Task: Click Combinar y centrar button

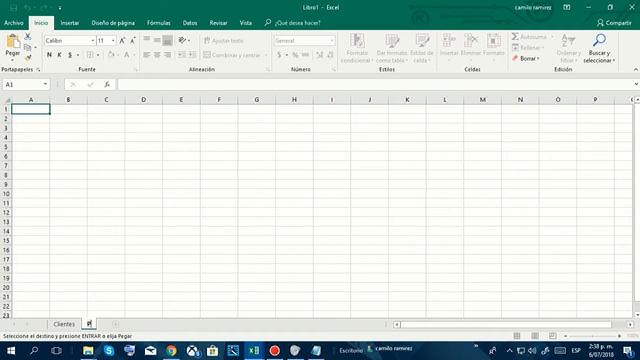Action: click(x=232, y=55)
